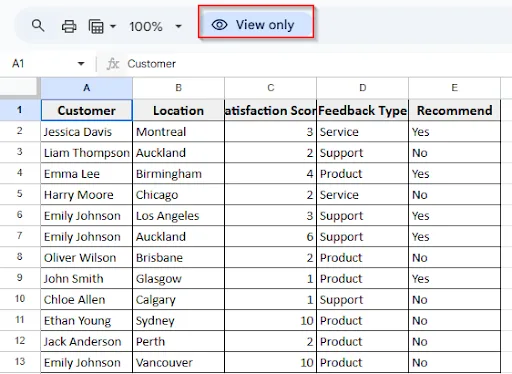Select column E header

coord(455,88)
